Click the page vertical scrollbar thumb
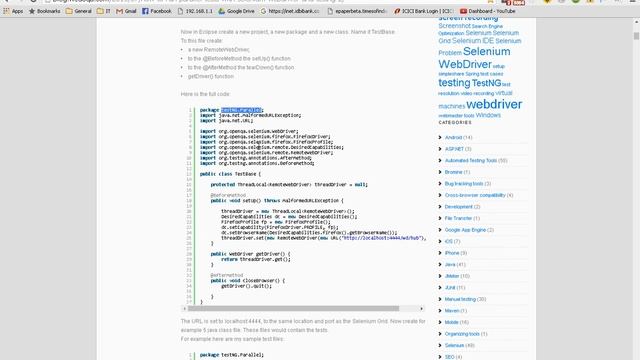Viewport: 640px width, 360px height. 636,36
